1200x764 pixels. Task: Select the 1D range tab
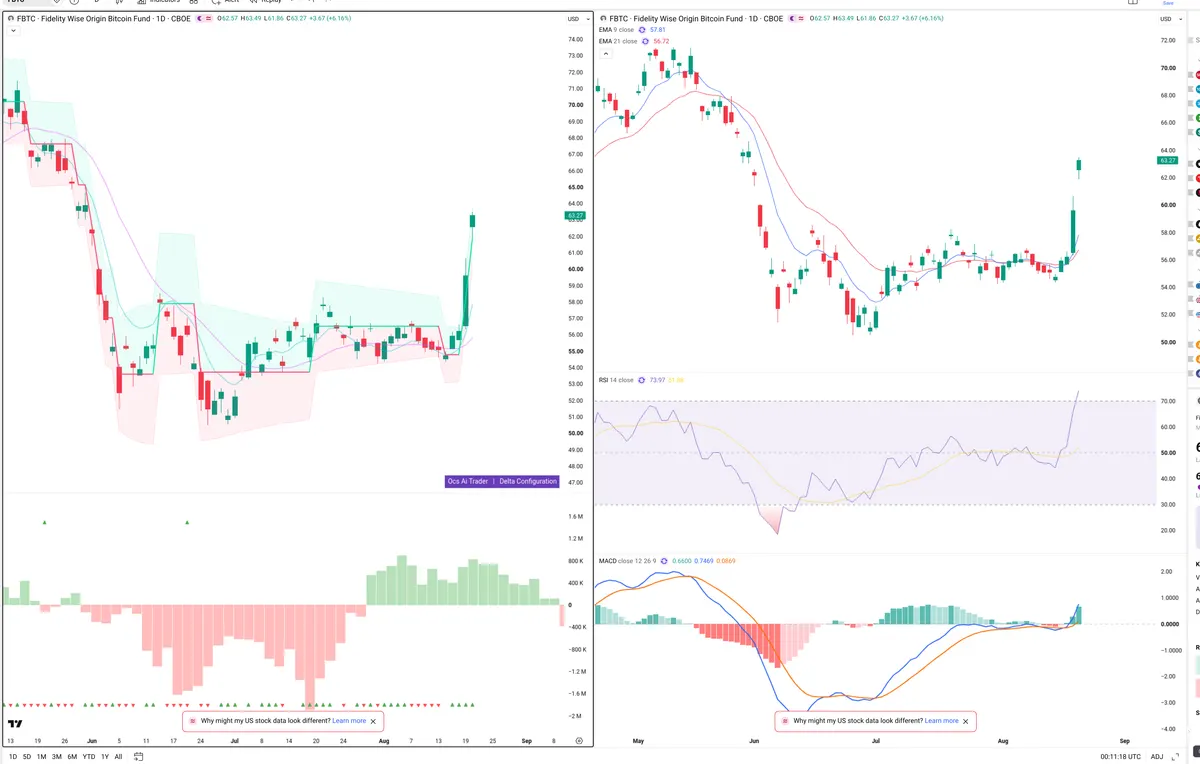[x=13, y=757]
